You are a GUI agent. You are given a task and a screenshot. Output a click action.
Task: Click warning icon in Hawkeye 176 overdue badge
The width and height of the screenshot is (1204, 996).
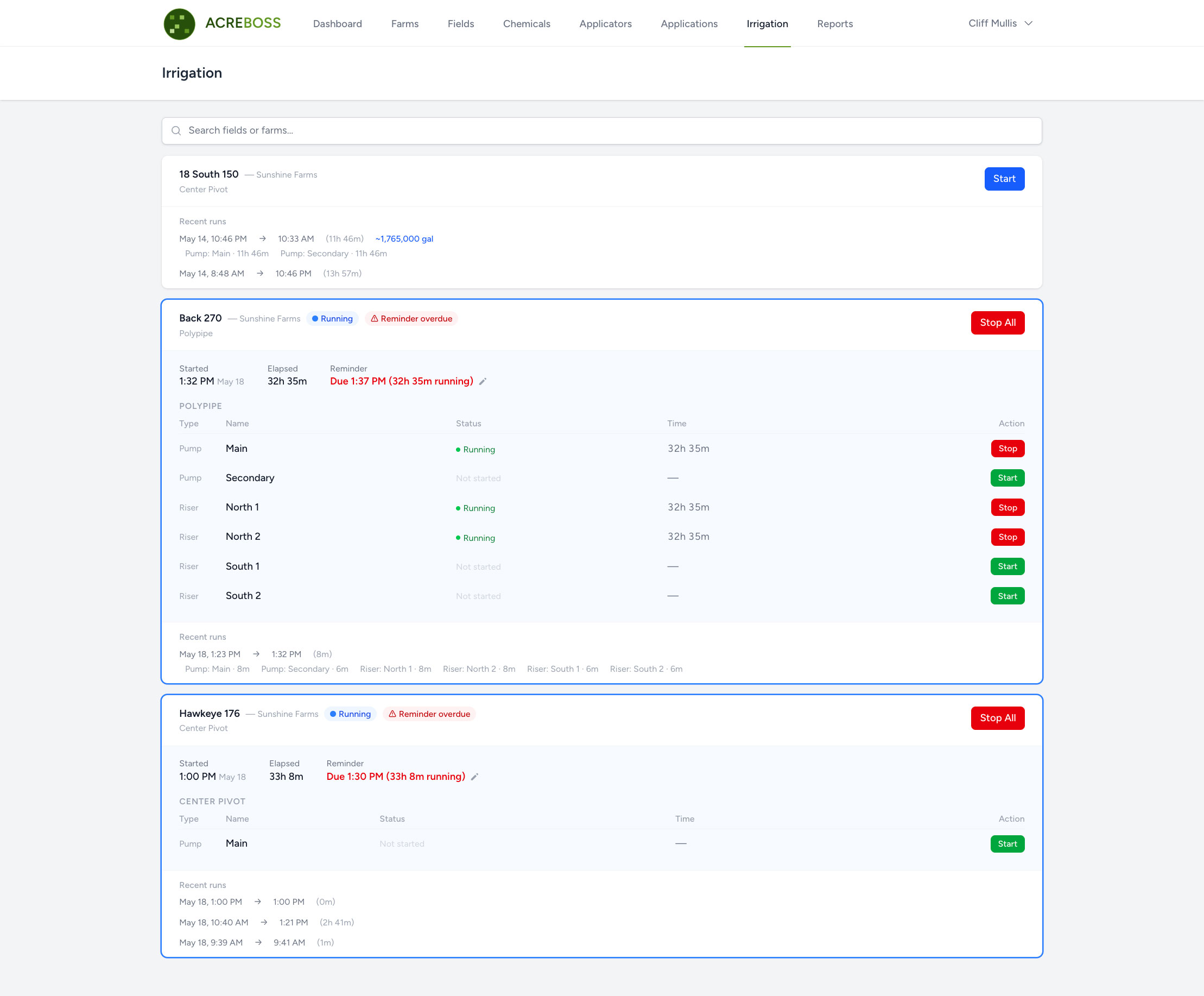tap(392, 714)
